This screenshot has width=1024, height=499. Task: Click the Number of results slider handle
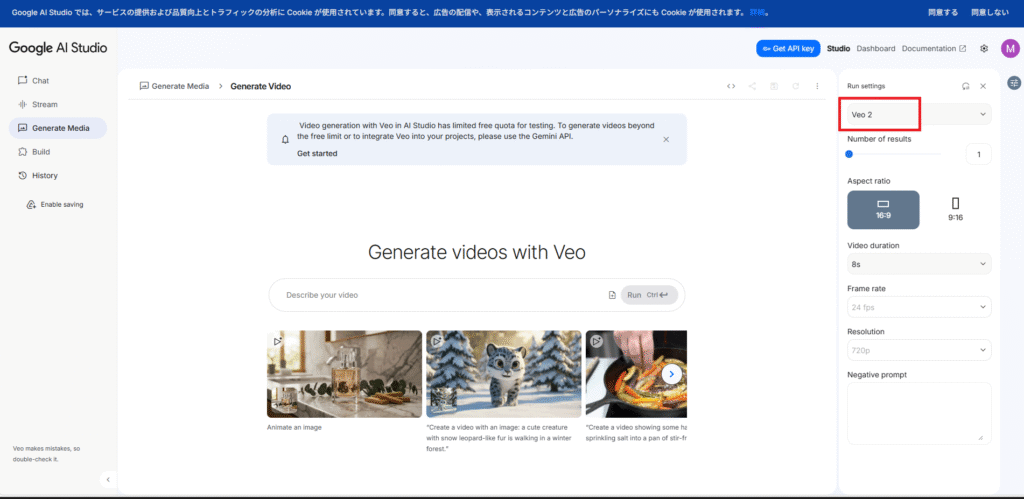(x=849, y=155)
